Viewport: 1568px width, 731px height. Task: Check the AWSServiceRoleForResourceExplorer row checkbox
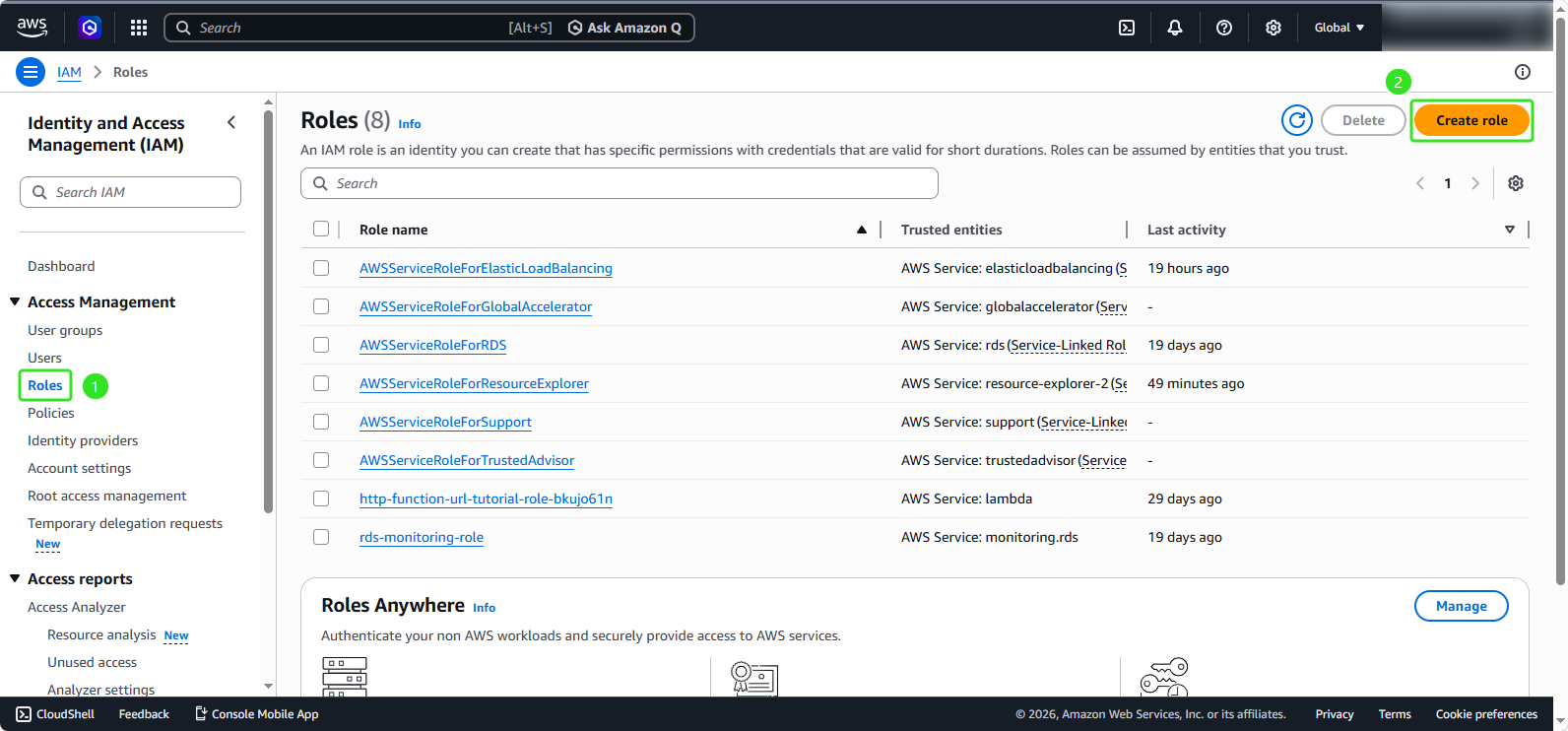321,383
